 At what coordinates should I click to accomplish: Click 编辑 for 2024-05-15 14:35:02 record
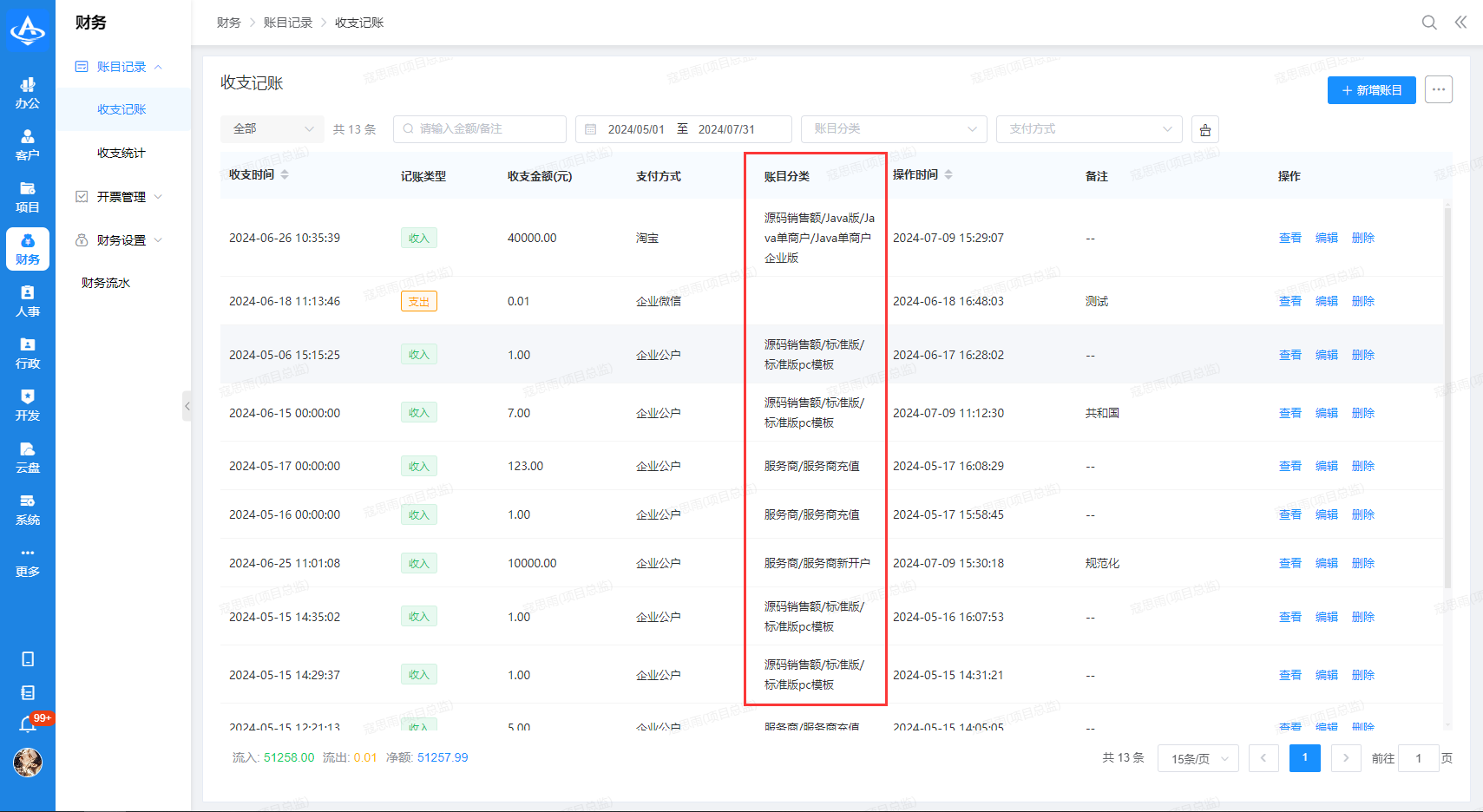[x=1327, y=617]
